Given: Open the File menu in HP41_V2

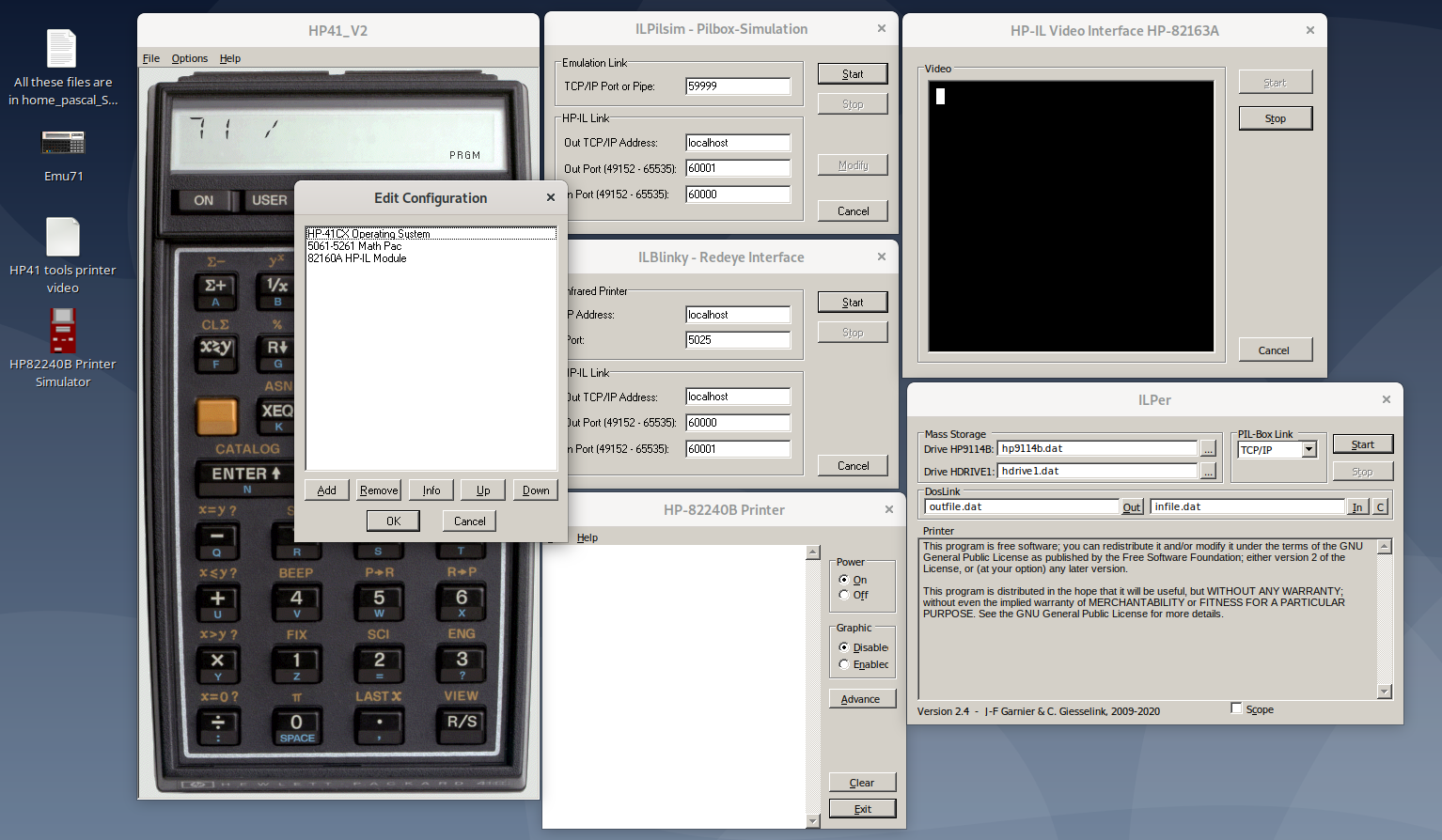Looking at the screenshot, I should click(x=150, y=58).
